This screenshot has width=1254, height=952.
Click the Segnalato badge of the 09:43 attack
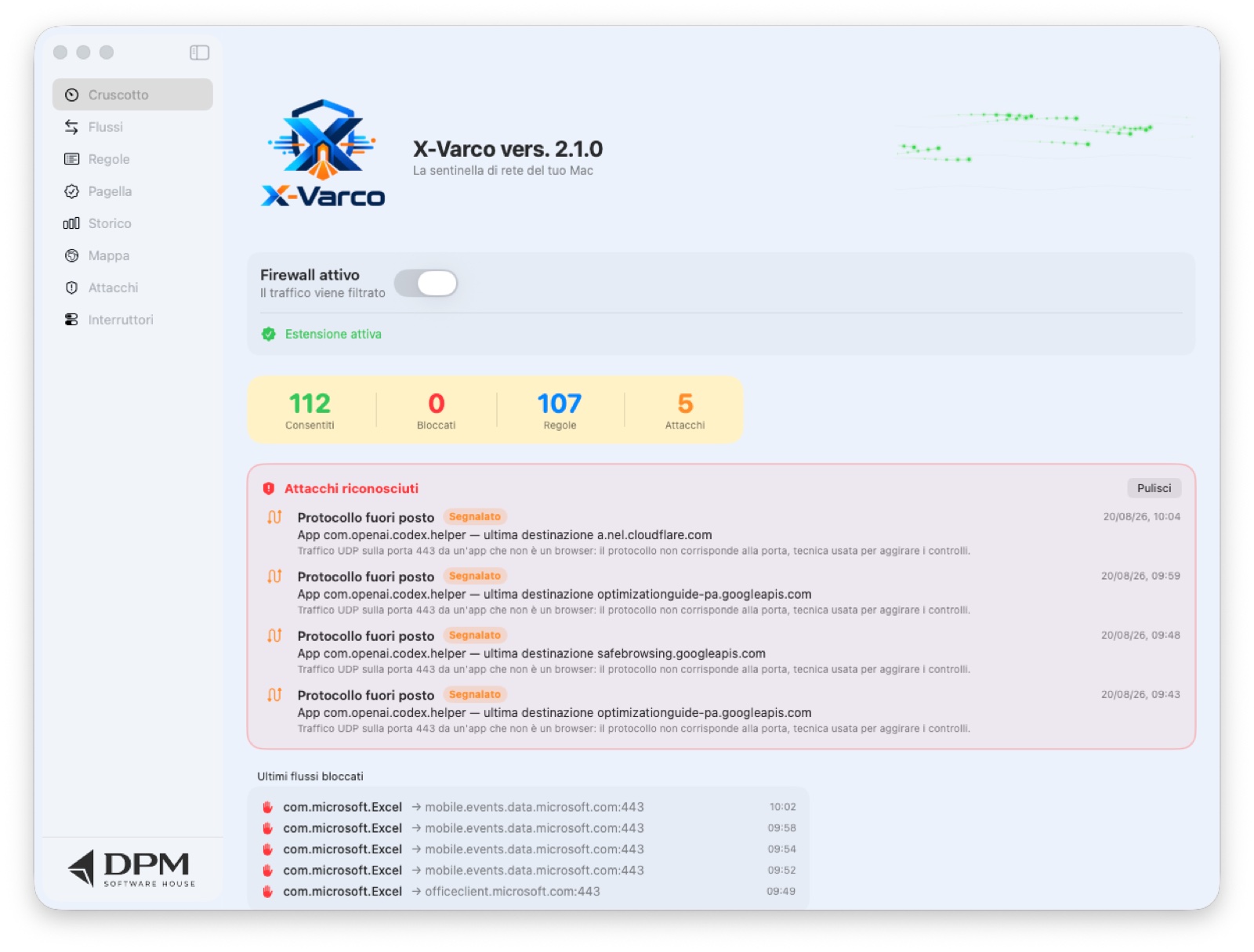(475, 695)
